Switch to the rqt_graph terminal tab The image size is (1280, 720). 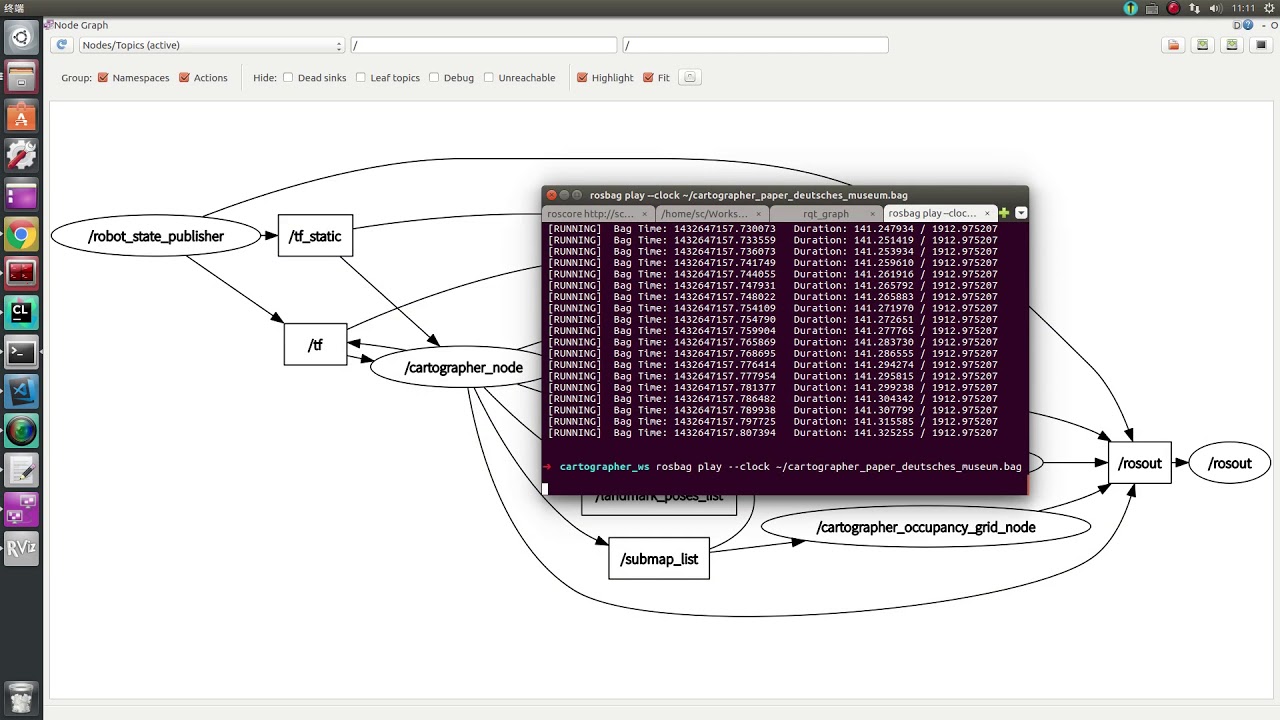click(826, 213)
